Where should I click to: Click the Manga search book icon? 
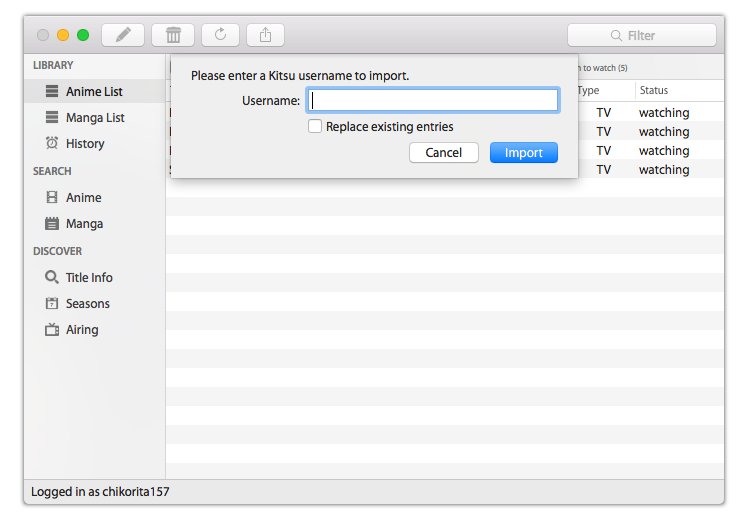tap(52, 223)
